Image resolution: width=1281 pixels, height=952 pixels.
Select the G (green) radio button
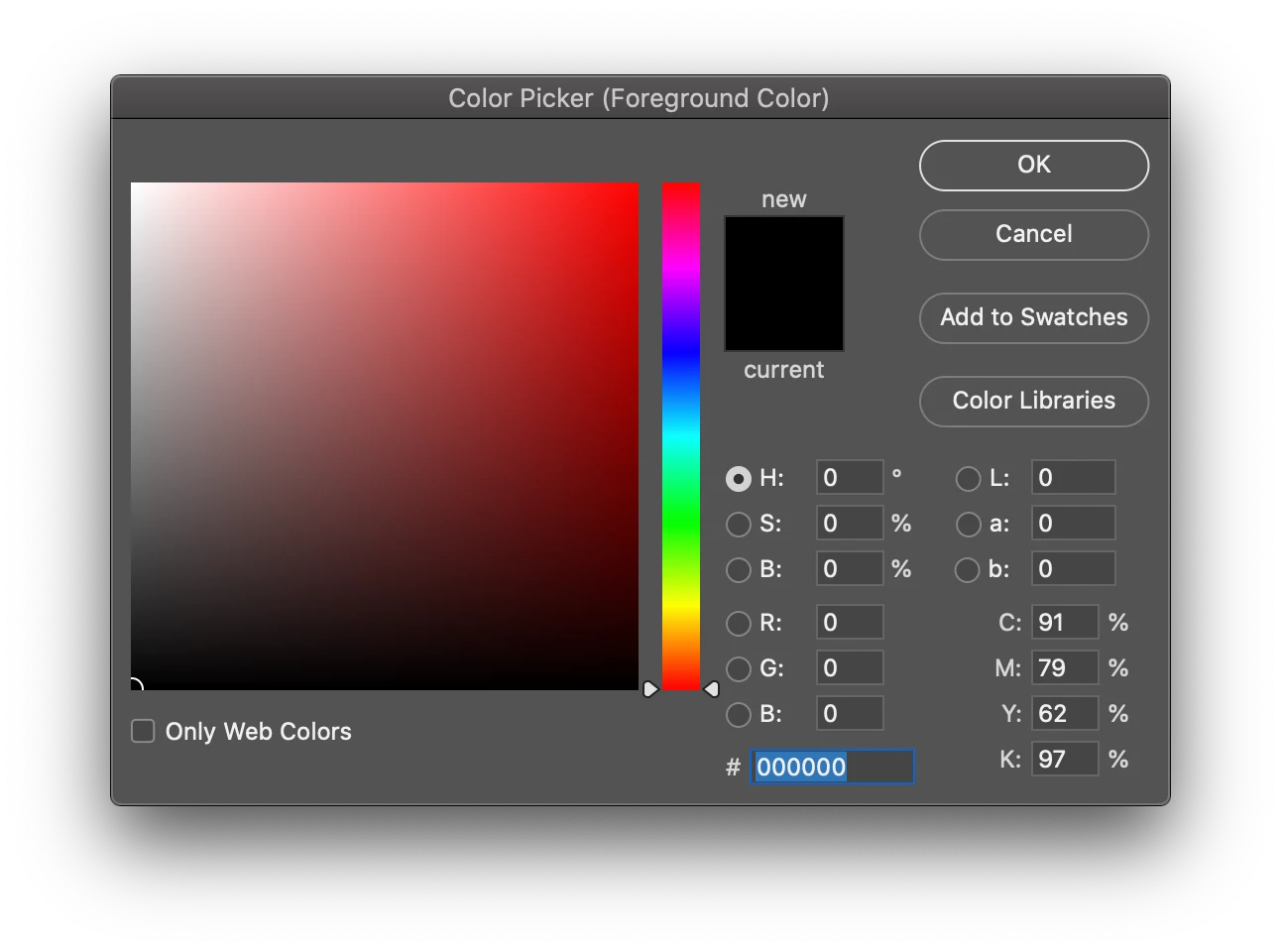738,668
